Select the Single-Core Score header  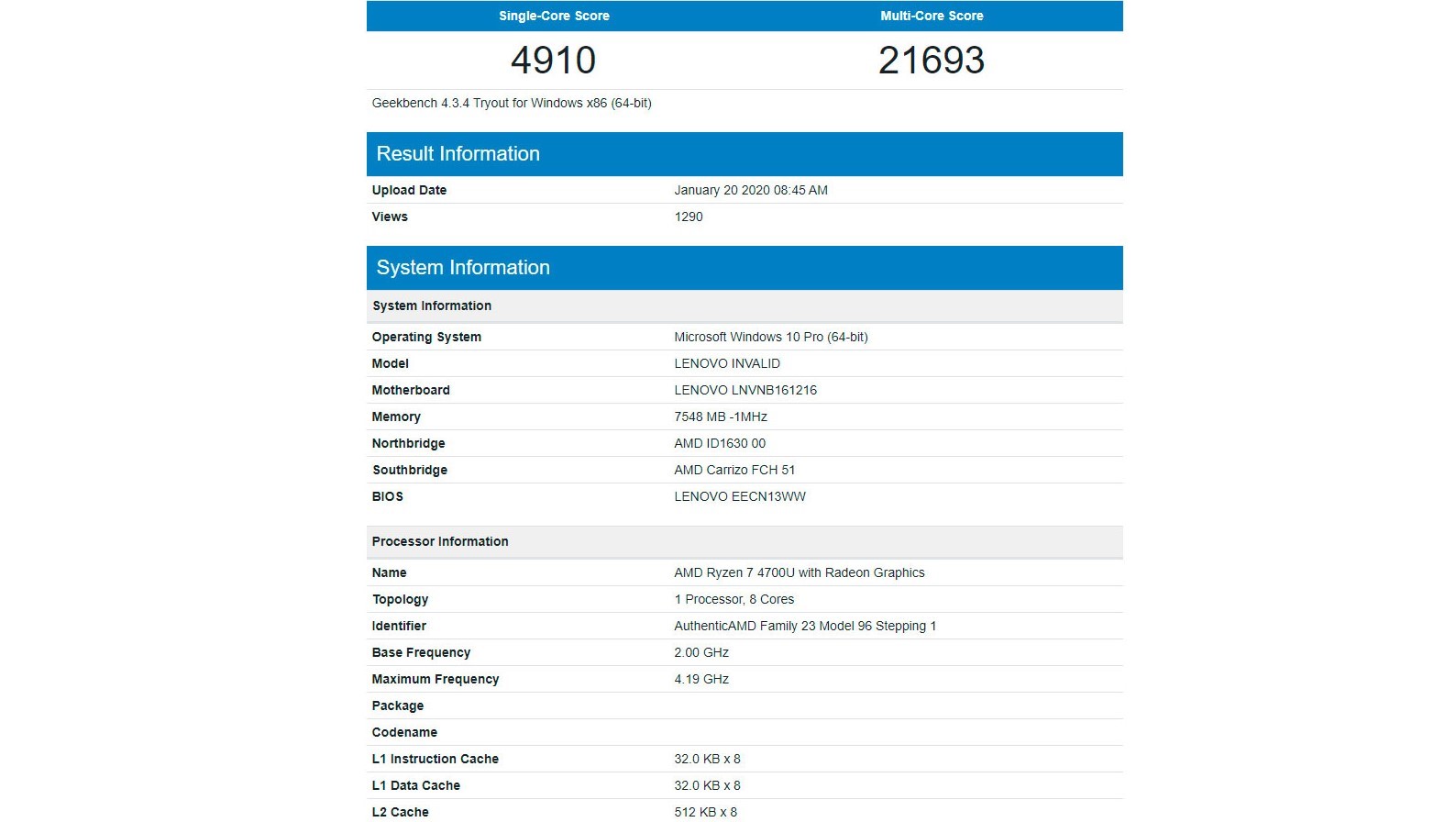554,16
